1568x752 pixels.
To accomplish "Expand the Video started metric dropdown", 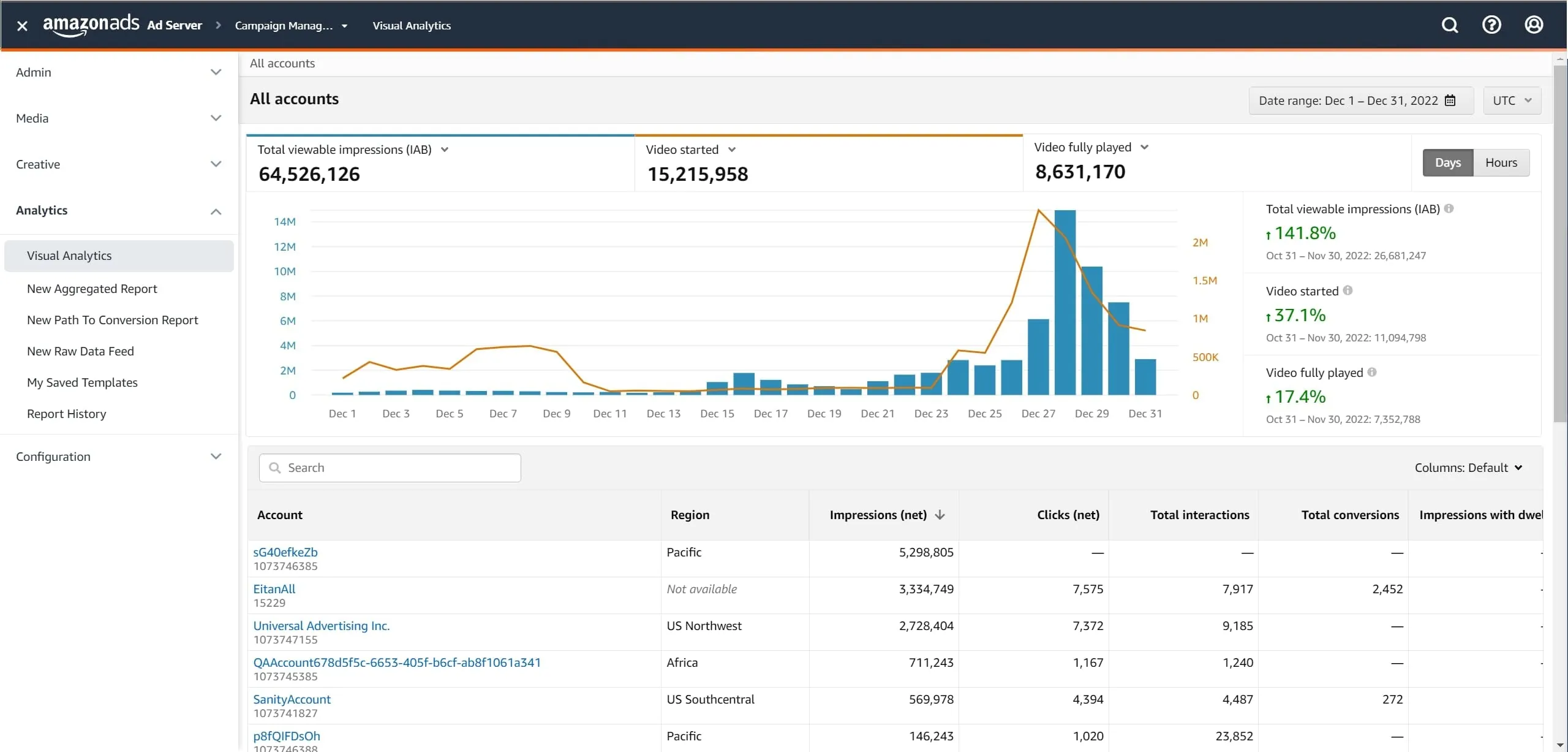I will coord(732,150).
